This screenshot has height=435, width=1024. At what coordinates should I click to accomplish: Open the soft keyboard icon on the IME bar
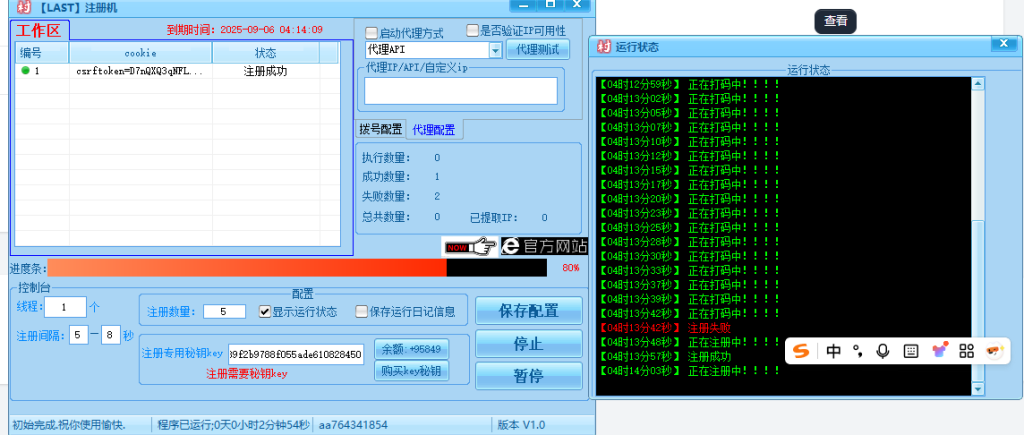point(910,351)
